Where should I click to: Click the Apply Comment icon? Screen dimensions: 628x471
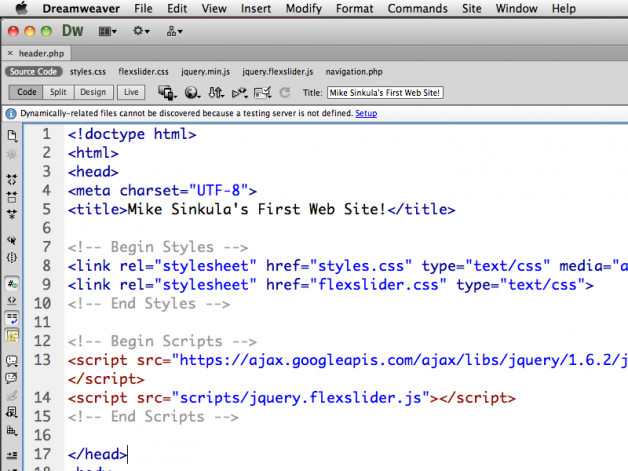pos(12,361)
